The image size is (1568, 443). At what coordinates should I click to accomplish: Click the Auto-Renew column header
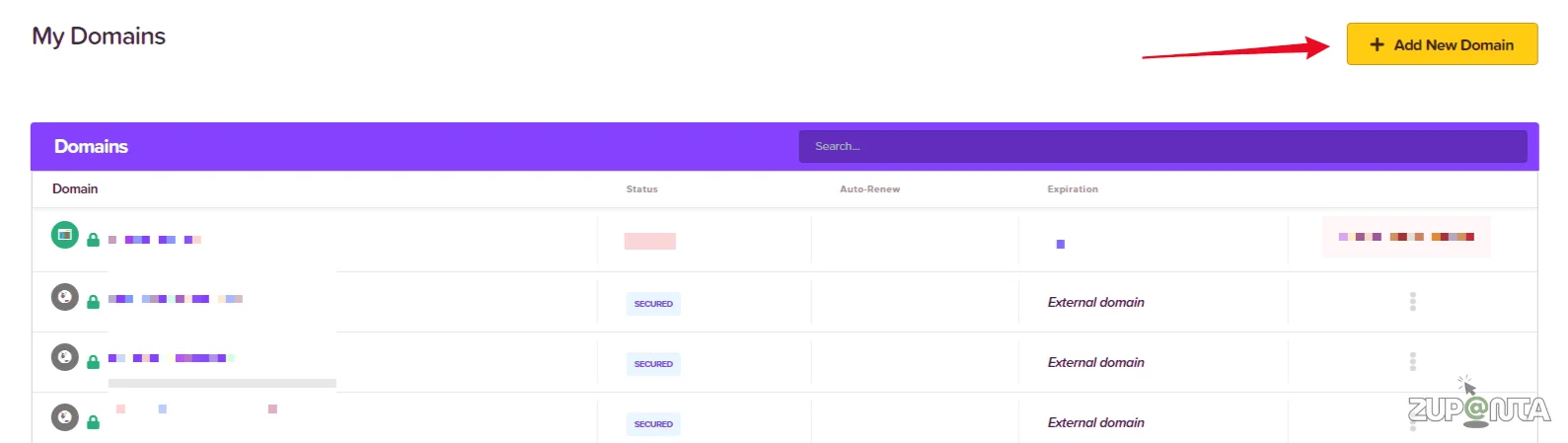[x=869, y=189]
